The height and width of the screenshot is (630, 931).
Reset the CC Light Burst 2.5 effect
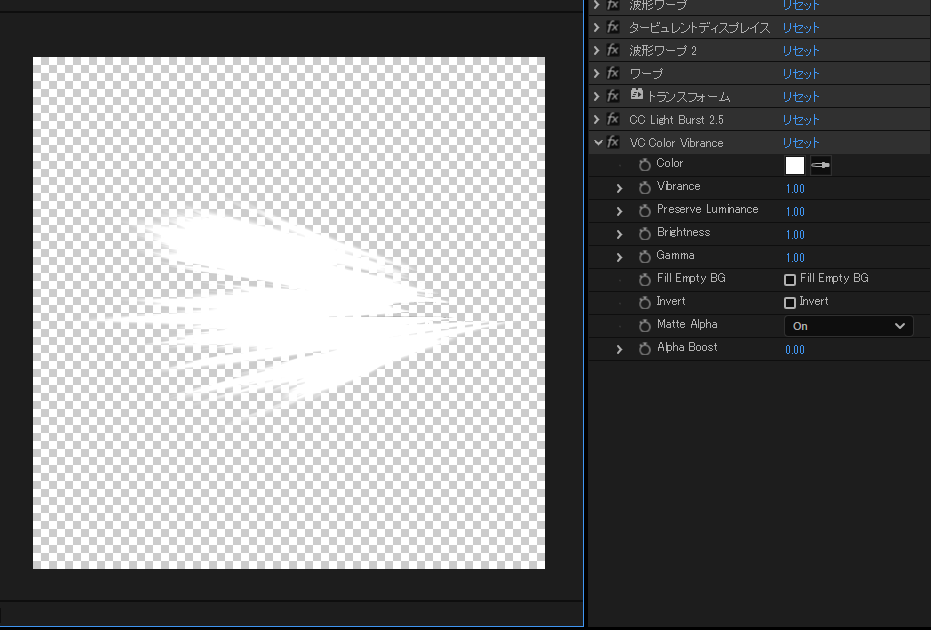tap(801, 120)
